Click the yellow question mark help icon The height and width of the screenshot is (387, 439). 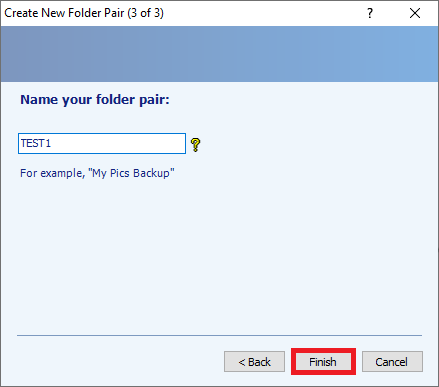pos(196,145)
